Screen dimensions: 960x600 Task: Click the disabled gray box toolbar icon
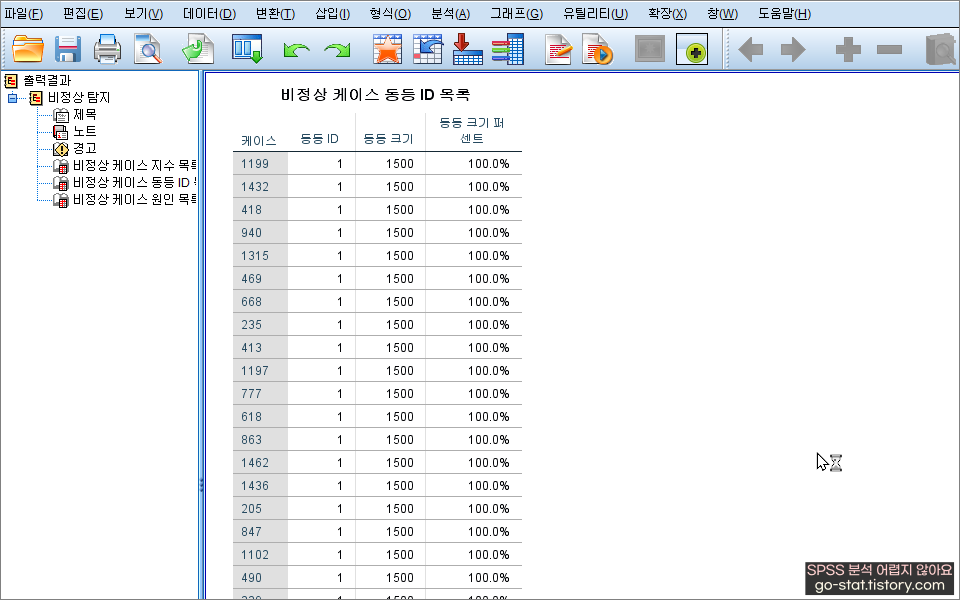pyautogui.click(x=650, y=50)
